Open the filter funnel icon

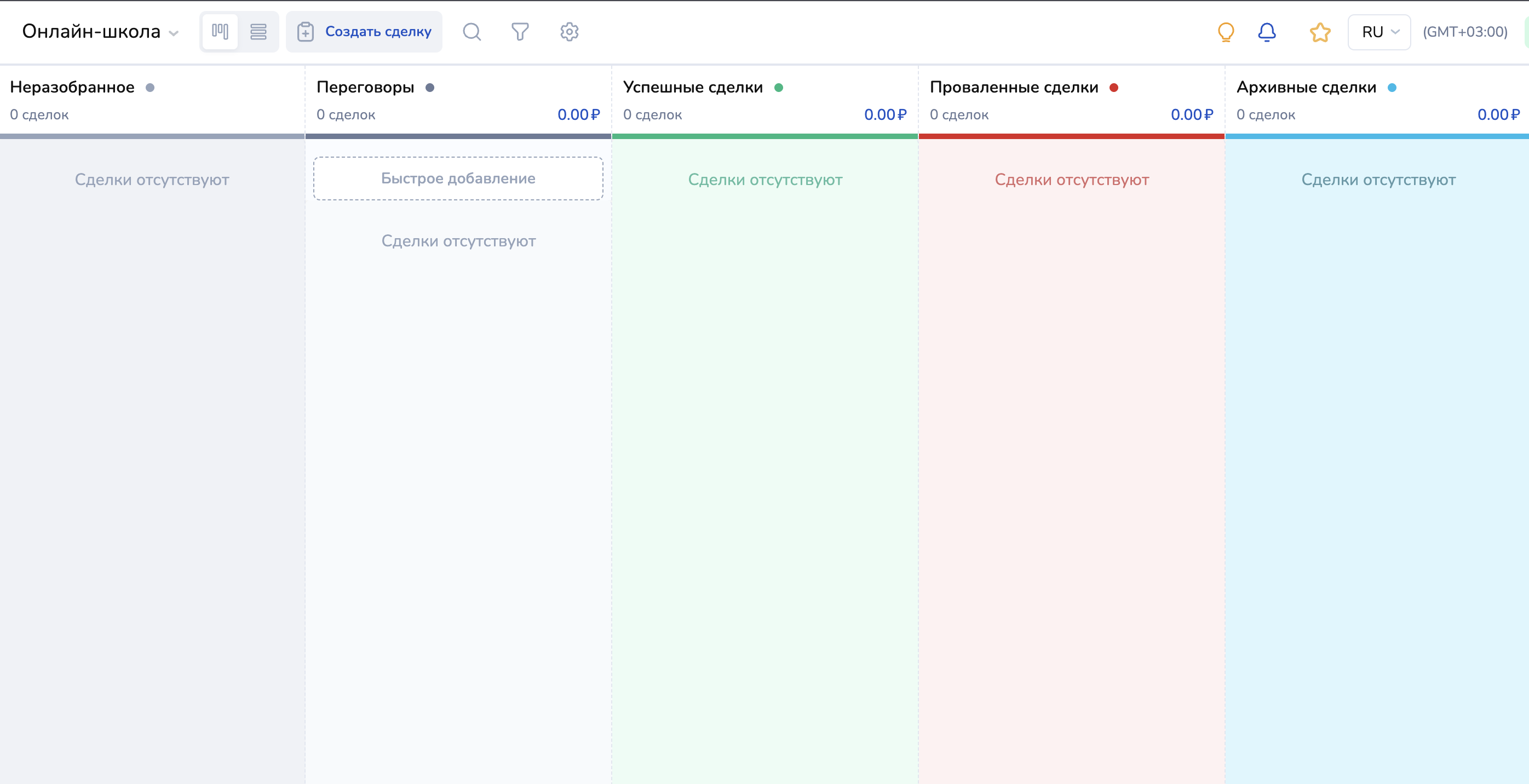pos(520,31)
